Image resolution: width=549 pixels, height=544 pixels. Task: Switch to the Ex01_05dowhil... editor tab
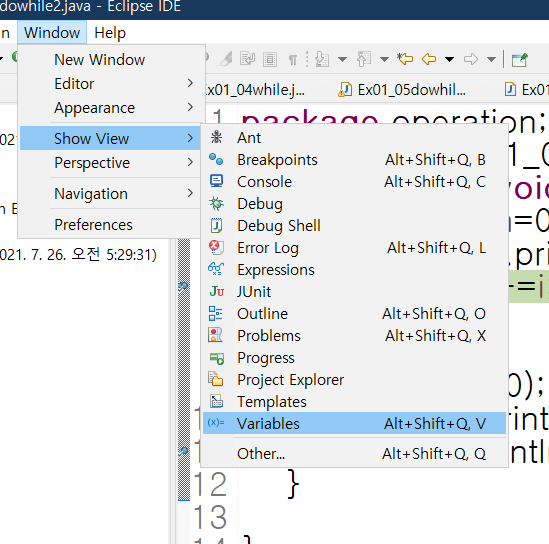tap(403, 90)
